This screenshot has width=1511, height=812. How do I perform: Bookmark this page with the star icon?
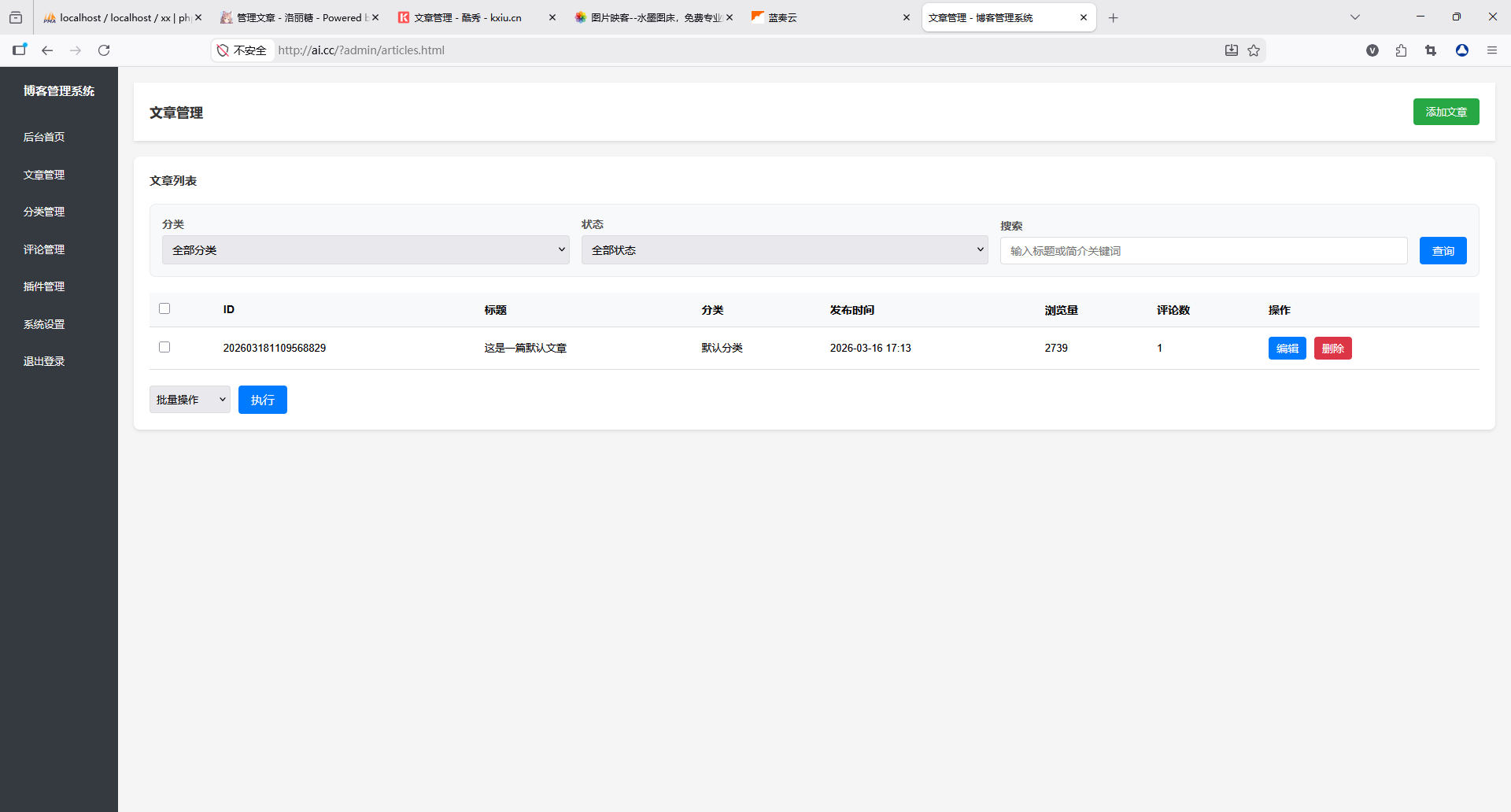click(1254, 50)
